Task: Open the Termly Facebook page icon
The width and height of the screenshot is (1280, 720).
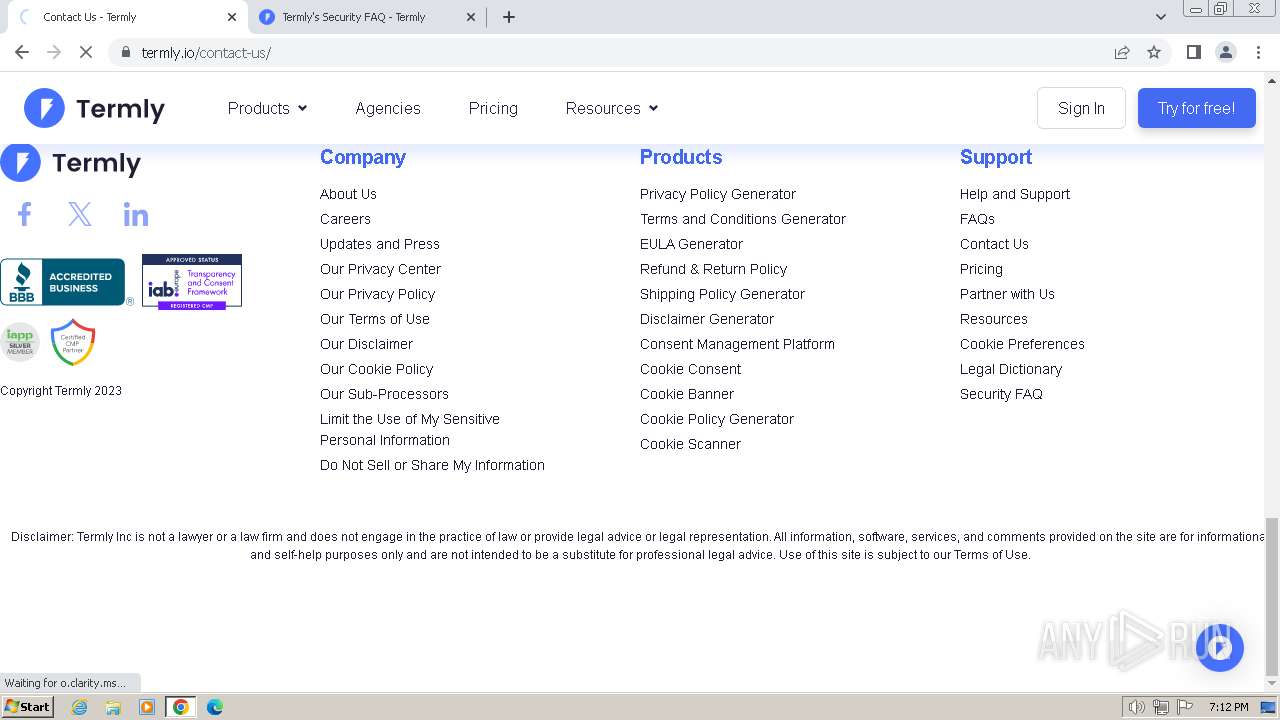Action: point(24,214)
